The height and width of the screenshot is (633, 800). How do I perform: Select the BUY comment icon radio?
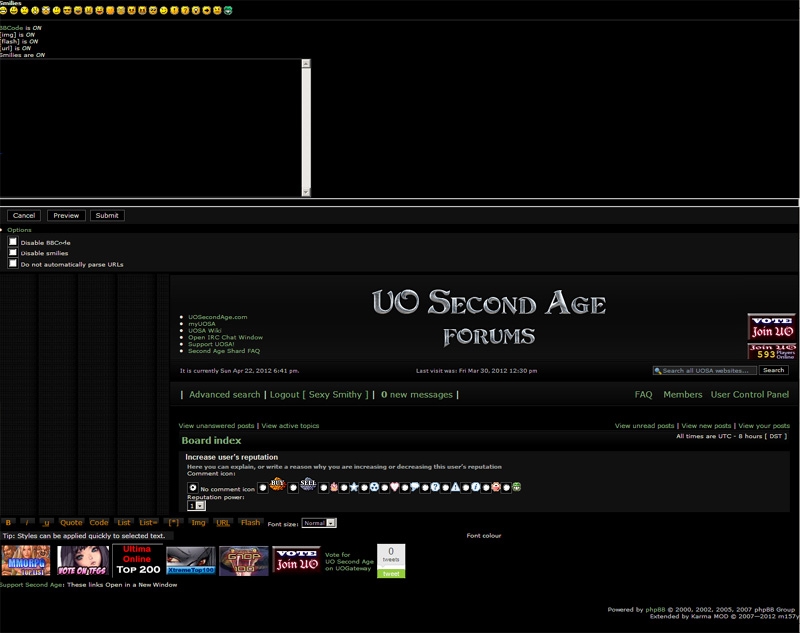(262, 488)
